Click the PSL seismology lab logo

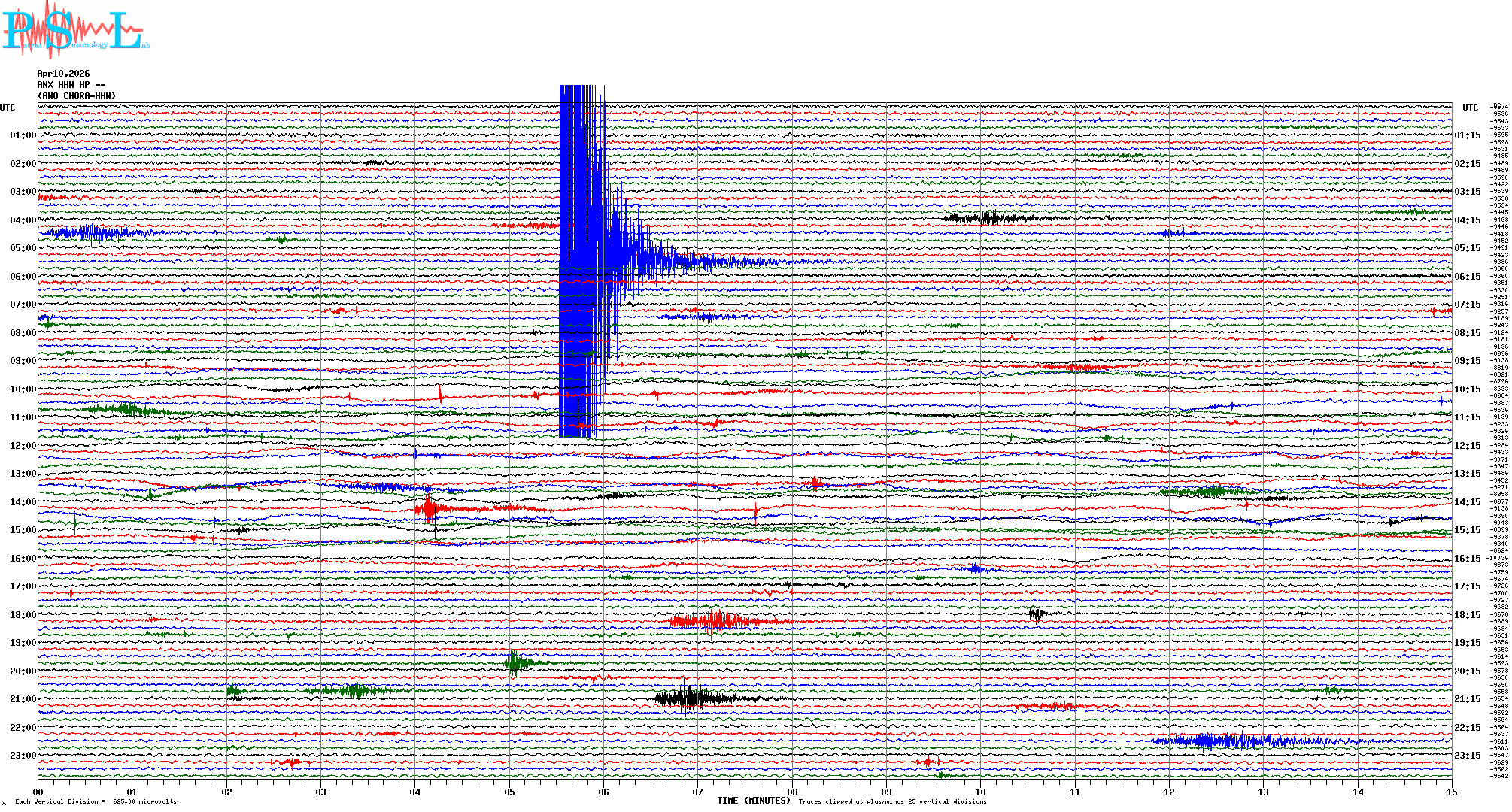click(x=74, y=30)
